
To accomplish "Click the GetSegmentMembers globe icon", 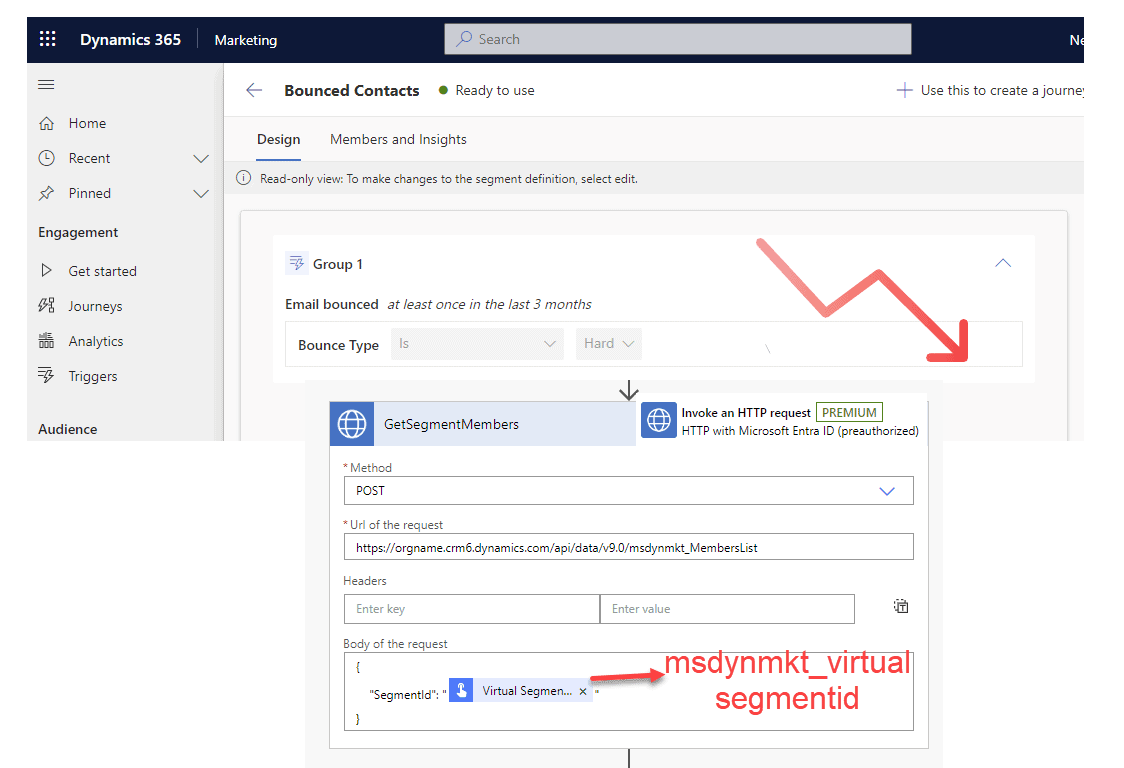I will pos(352,424).
